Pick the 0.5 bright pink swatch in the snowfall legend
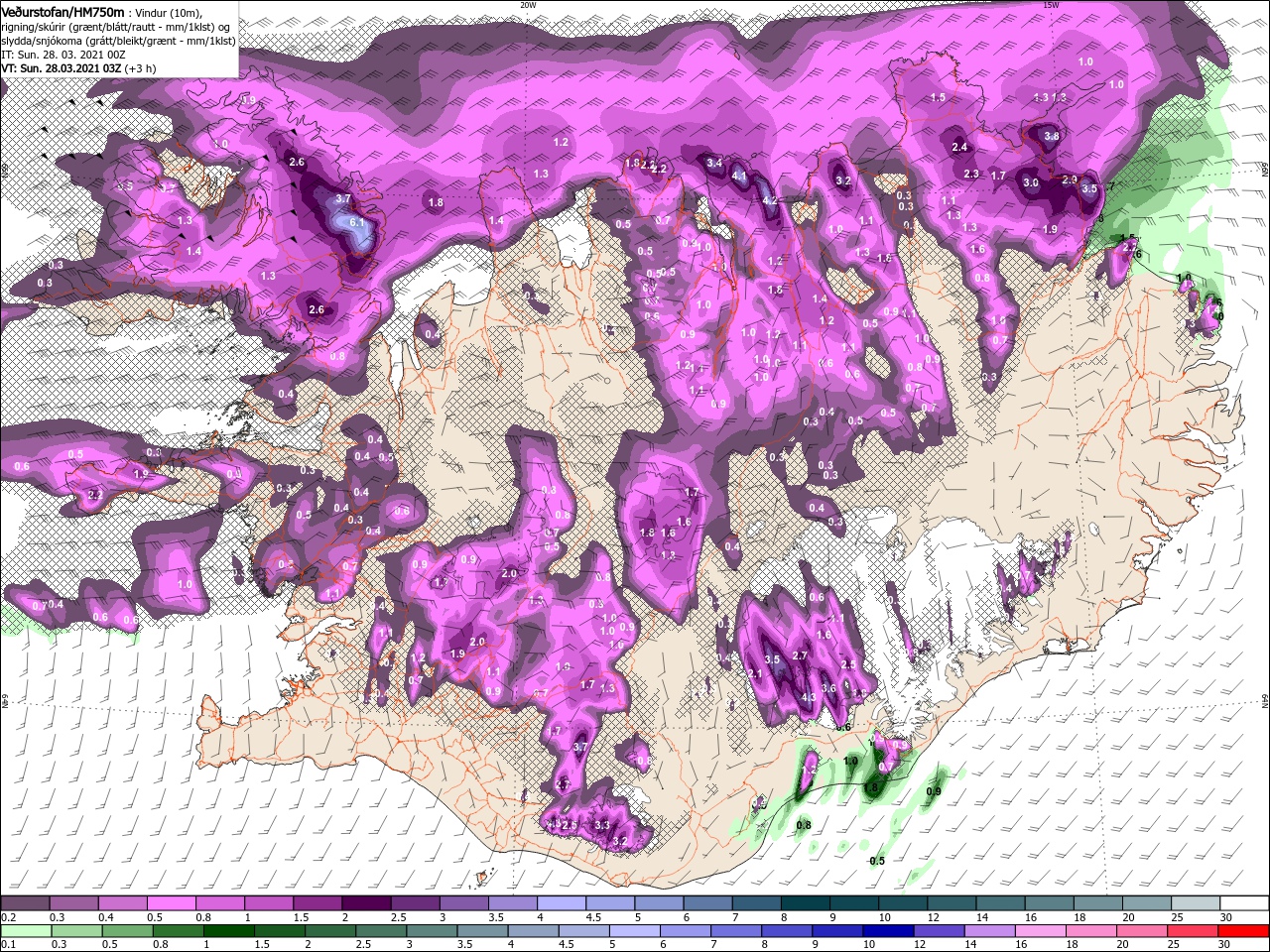This screenshot has width=1270, height=952. pos(171,904)
